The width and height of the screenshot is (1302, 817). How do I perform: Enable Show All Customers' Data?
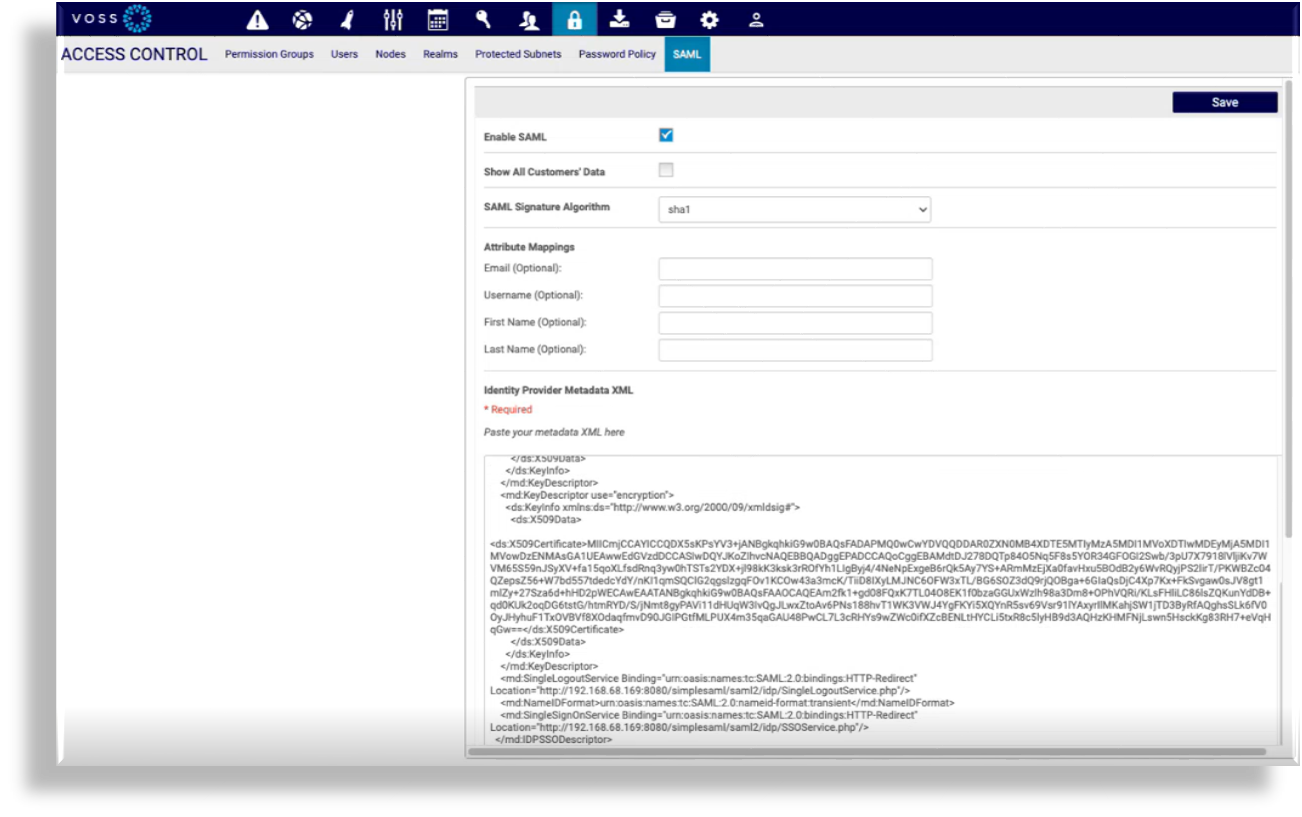click(665, 171)
